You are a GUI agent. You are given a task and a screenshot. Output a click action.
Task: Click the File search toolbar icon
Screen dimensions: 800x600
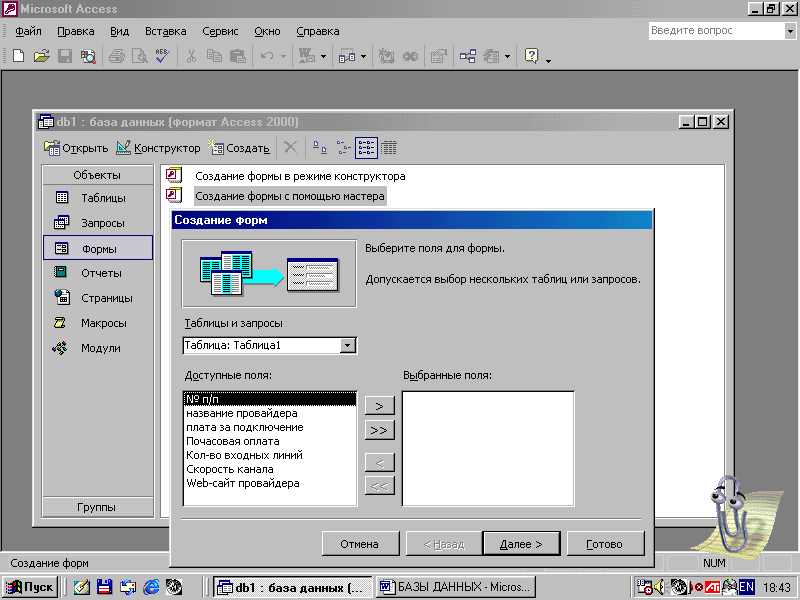[88, 56]
